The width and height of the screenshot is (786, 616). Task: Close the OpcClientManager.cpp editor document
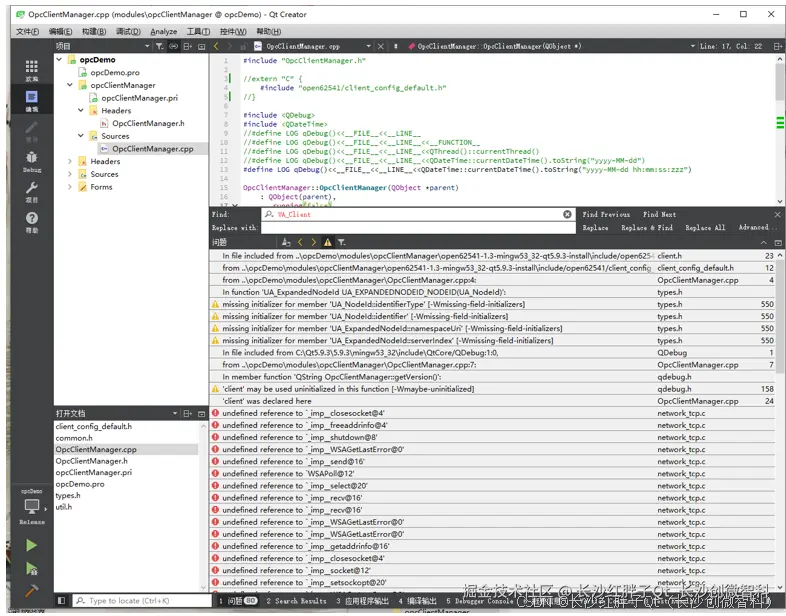click(380, 46)
